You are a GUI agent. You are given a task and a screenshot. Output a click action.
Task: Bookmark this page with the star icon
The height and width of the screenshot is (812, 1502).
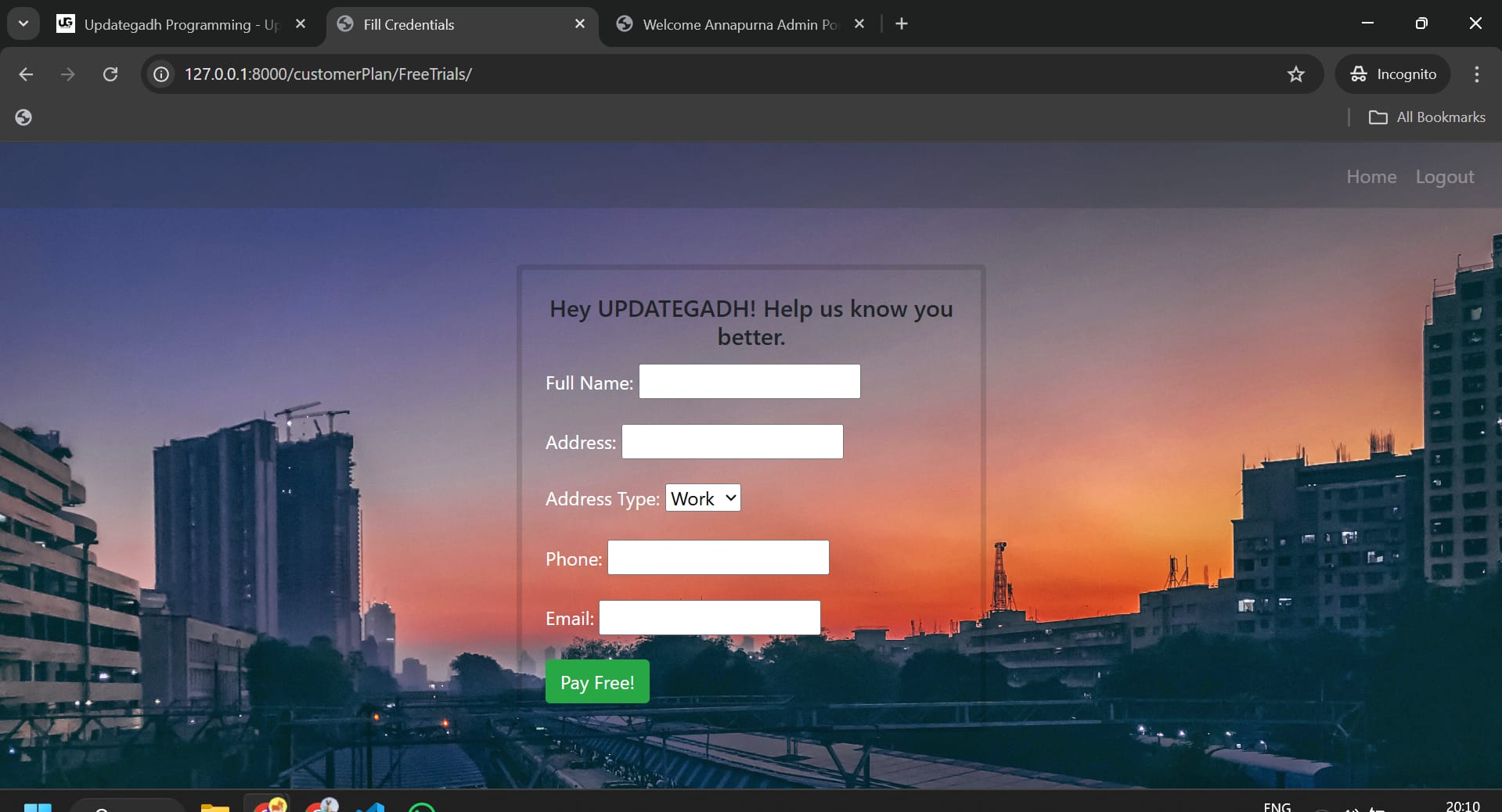pos(1295,74)
